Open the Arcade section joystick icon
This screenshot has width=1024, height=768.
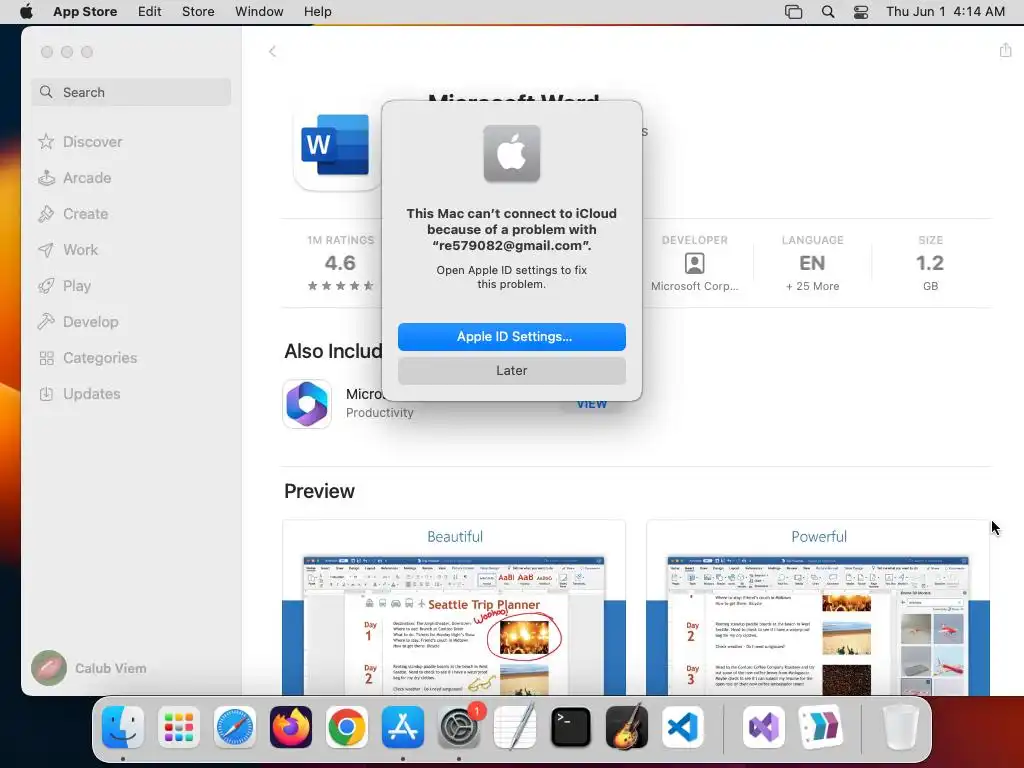[46, 178]
